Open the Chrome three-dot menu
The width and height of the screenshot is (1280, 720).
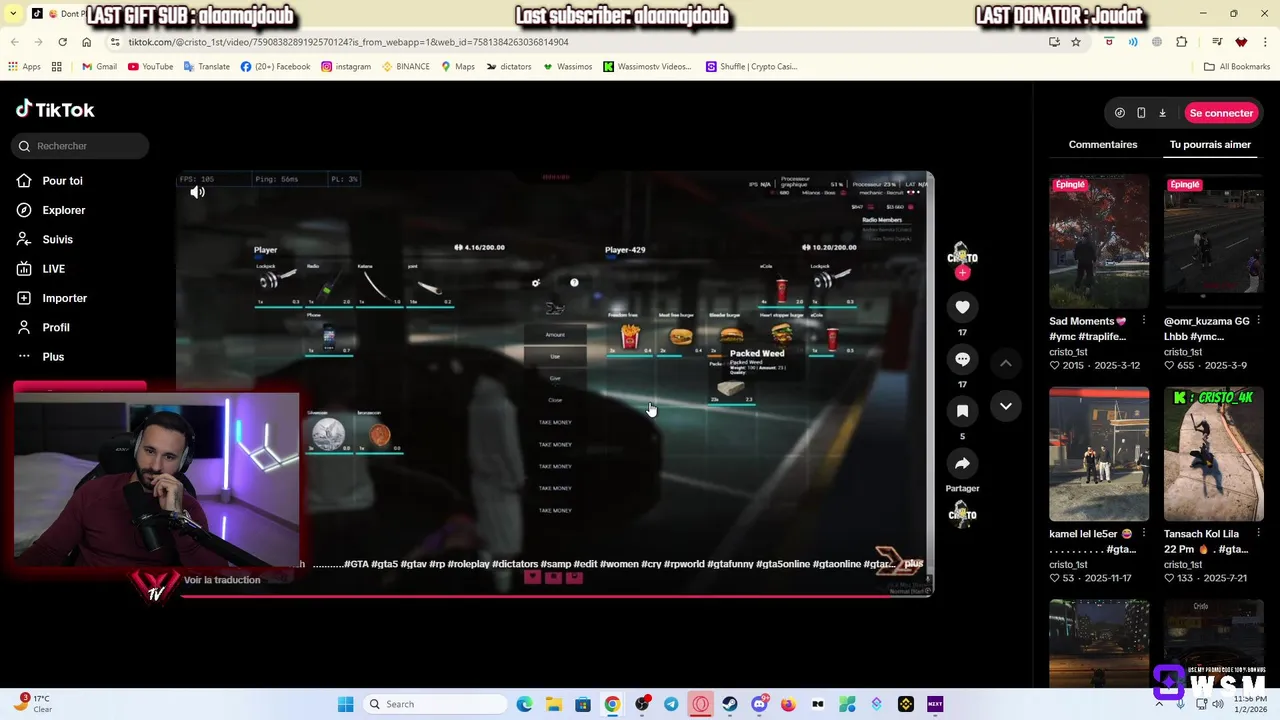point(1266,42)
